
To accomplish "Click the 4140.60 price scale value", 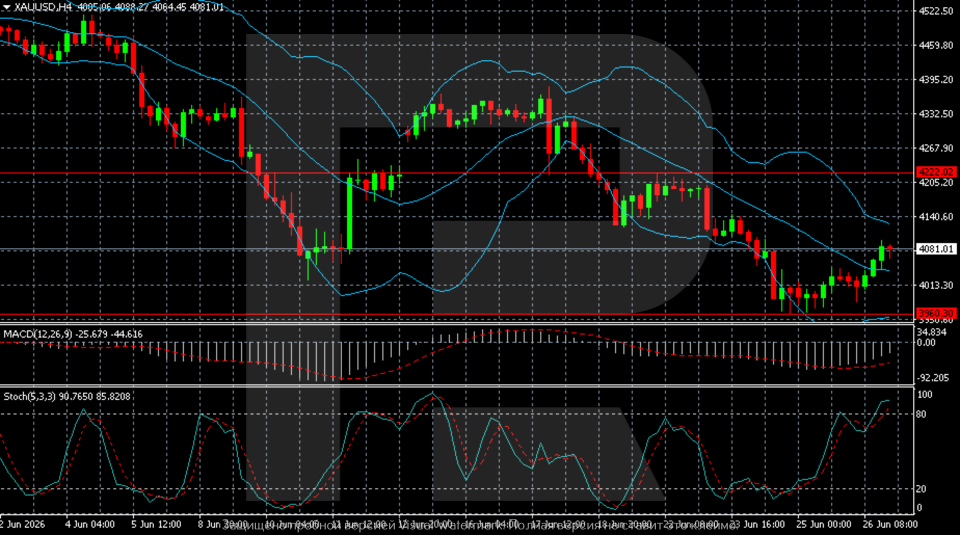I will tap(936, 217).
